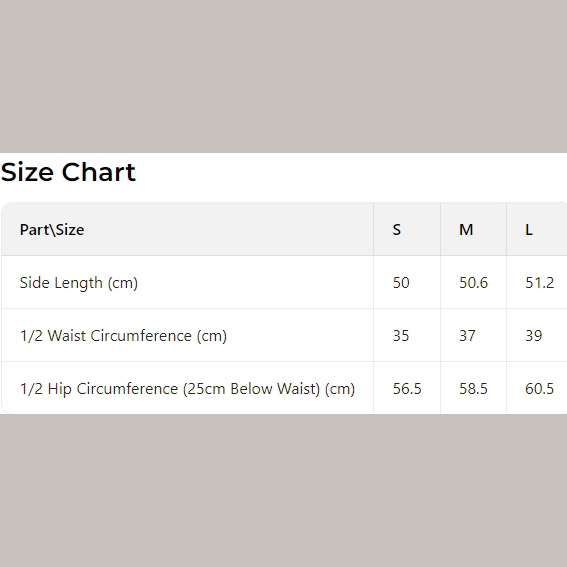Select the Side Length (cm) row label

point(79,283)
